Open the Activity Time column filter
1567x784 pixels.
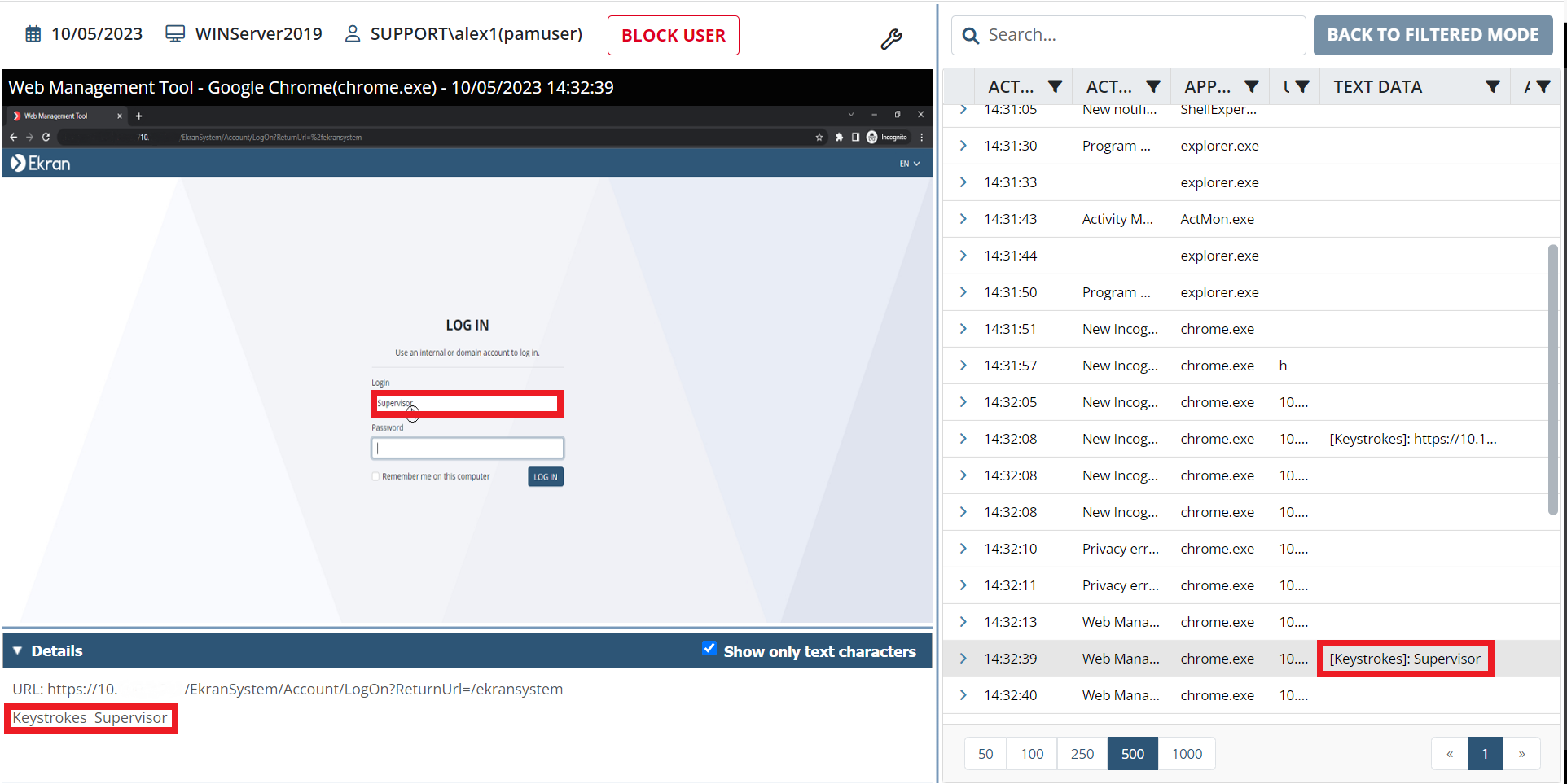[1055, 86]
